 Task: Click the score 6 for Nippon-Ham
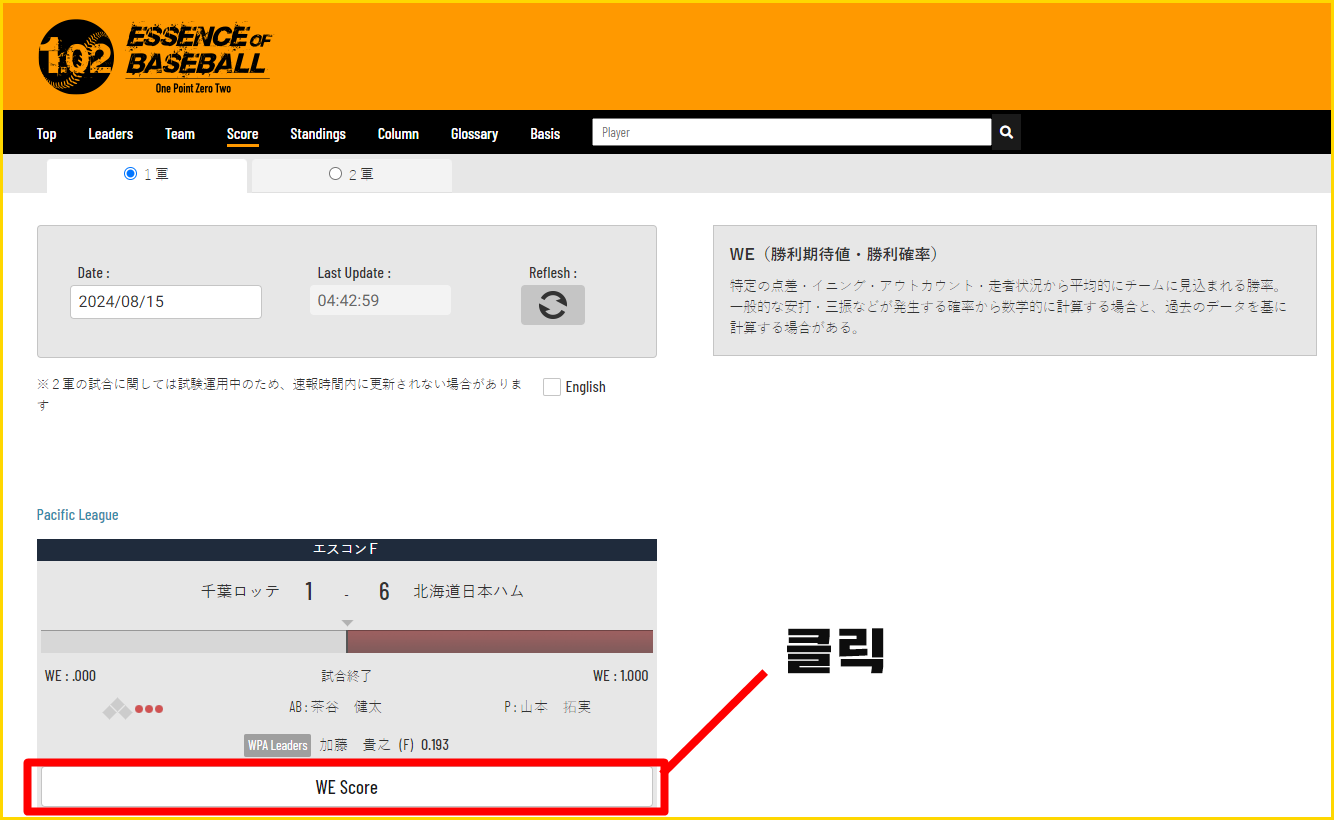[384, 591]
